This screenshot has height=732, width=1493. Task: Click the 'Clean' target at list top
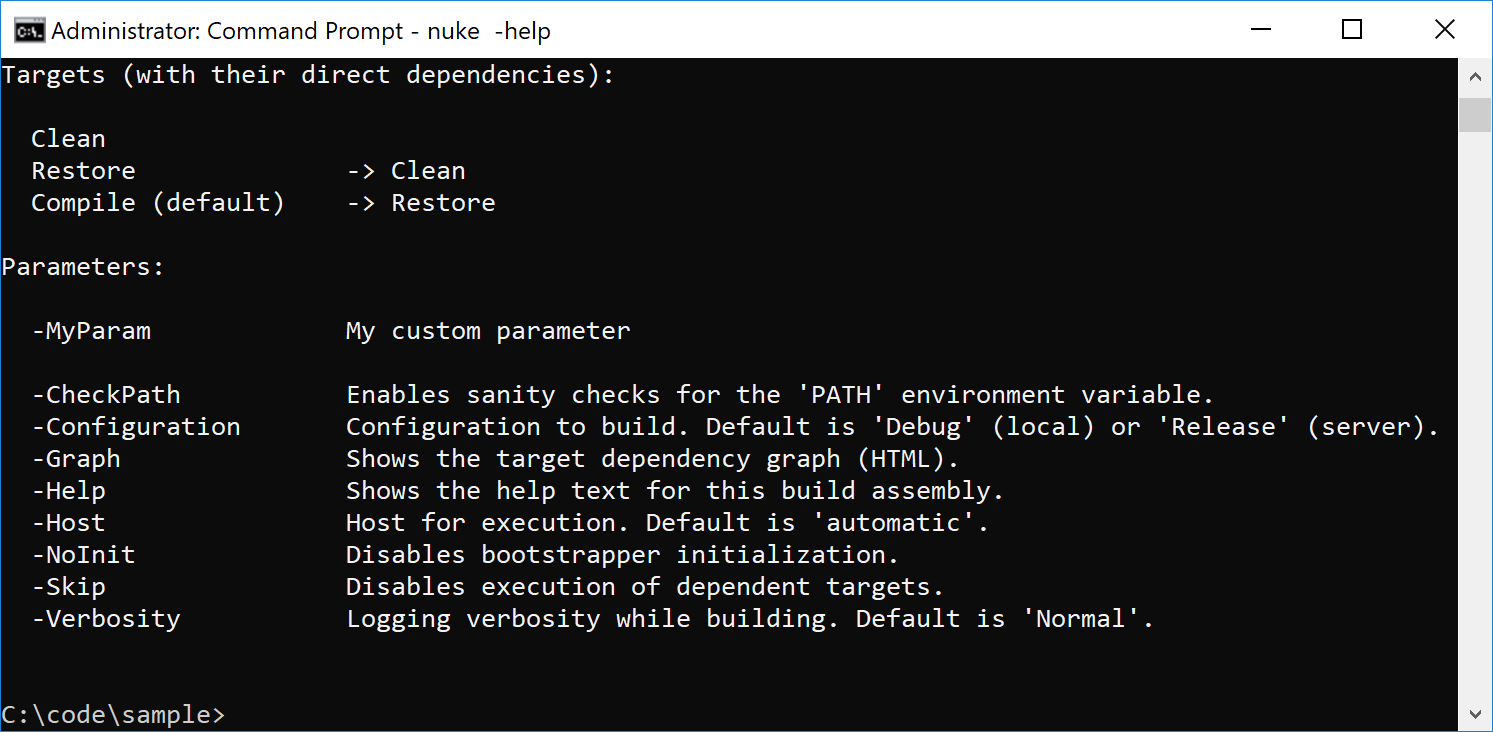68,139
